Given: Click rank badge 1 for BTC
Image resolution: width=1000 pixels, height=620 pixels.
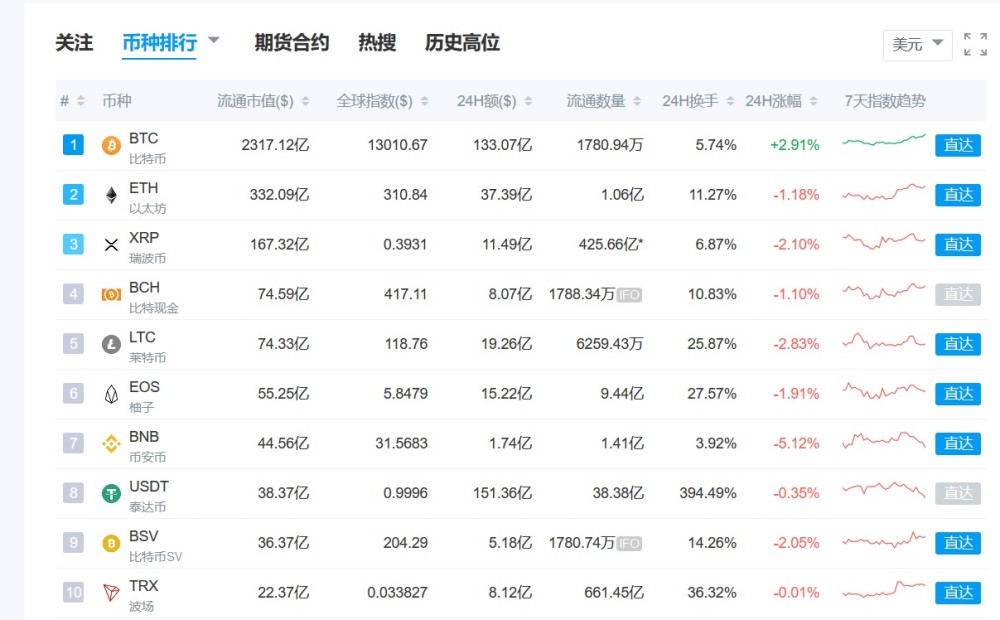Looking at the screenshot, I should (73, 145).
